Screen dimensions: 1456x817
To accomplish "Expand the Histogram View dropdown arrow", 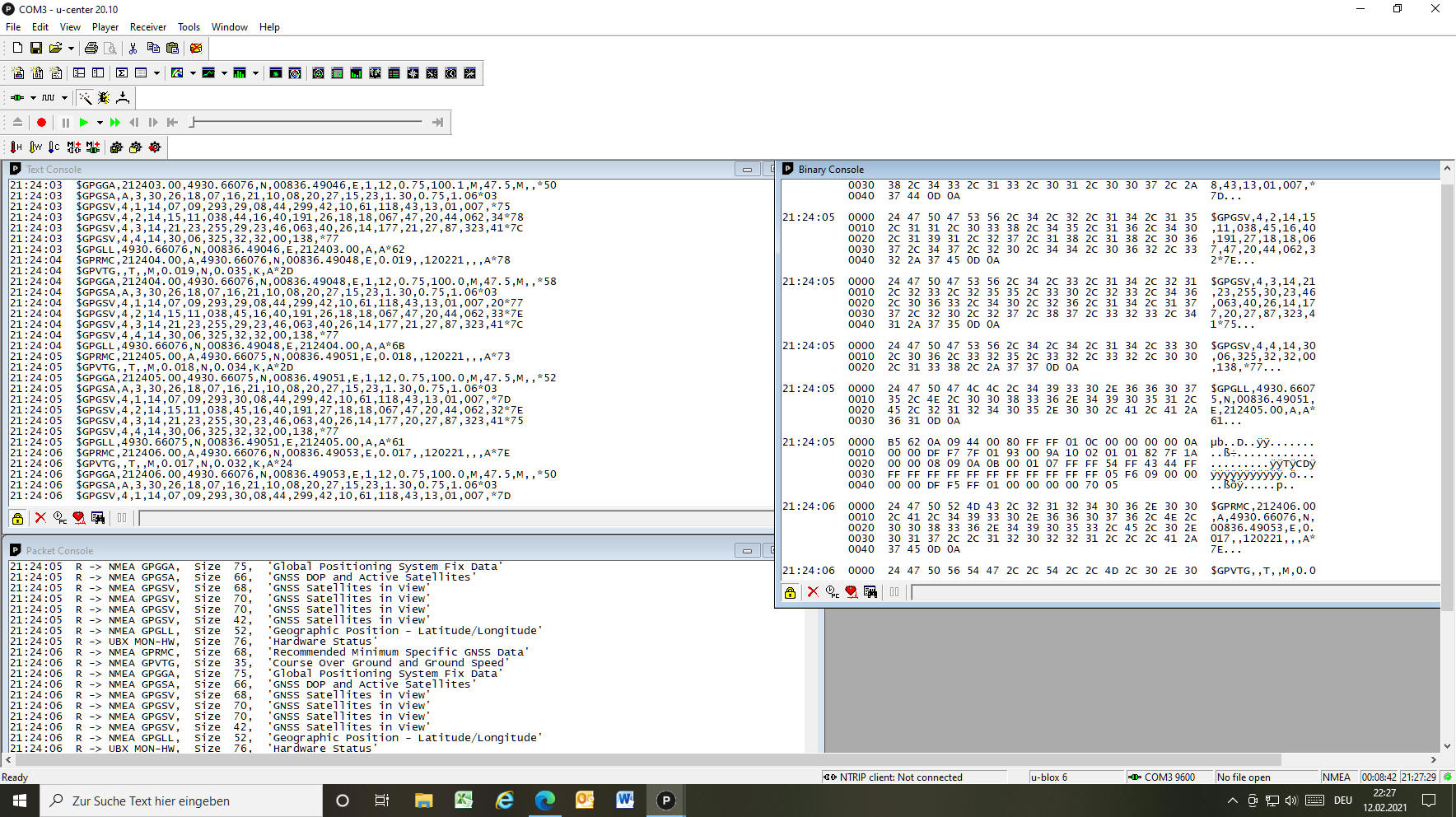I will [255, 73].
